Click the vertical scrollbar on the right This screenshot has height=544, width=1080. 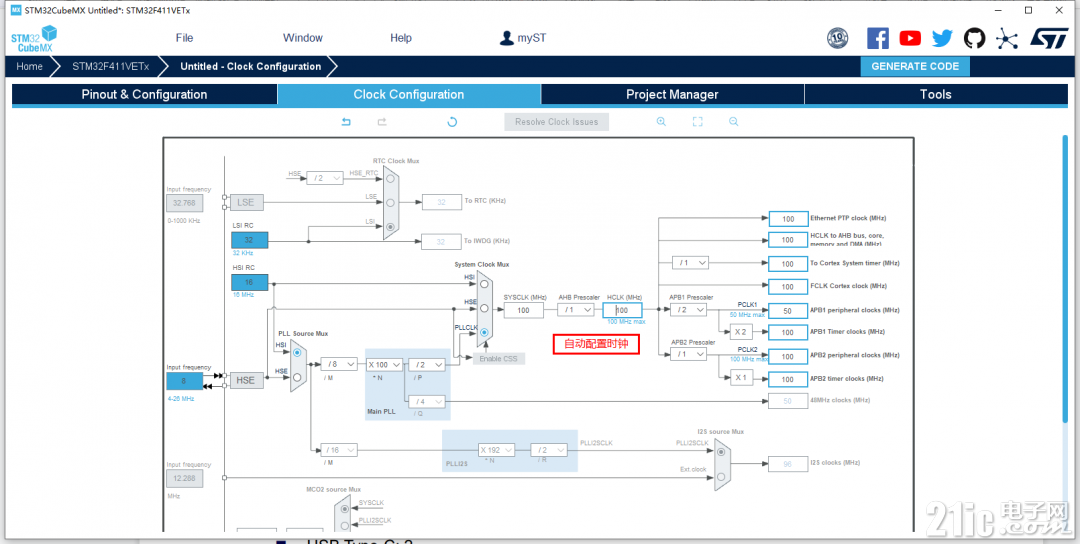1065,277
